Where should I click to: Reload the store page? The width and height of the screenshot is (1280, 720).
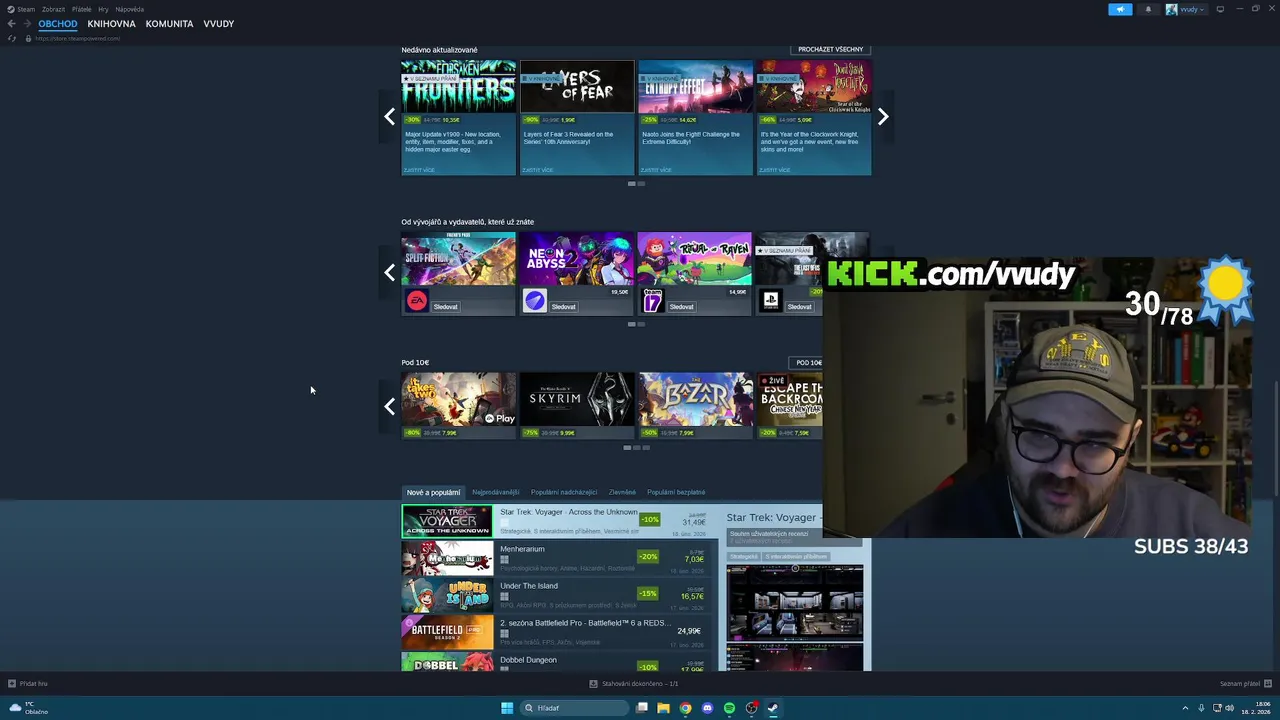tap(12, 38)
